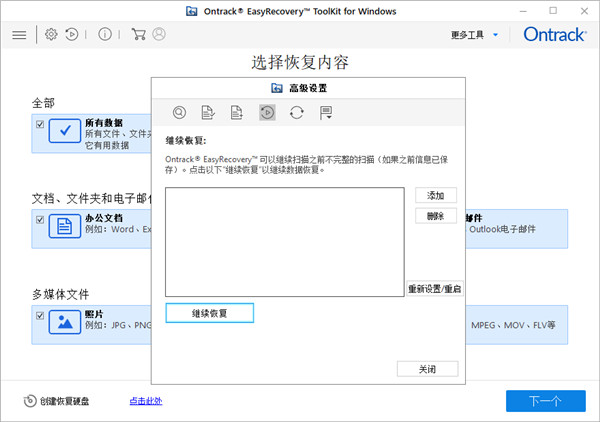Click the 重新设置/重启 button
This screenshot has width=600, height=422.
434,288
